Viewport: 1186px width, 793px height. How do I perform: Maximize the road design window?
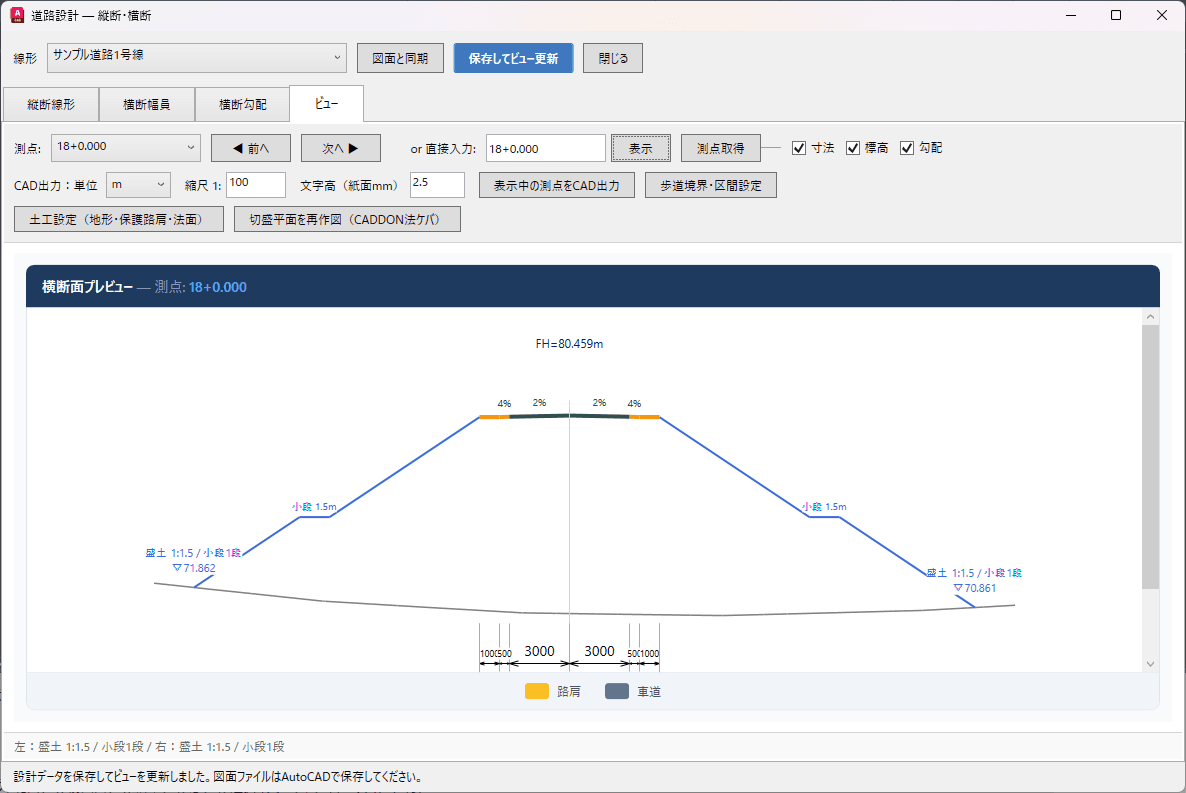pyautogui.click(x=1116, y=15)
